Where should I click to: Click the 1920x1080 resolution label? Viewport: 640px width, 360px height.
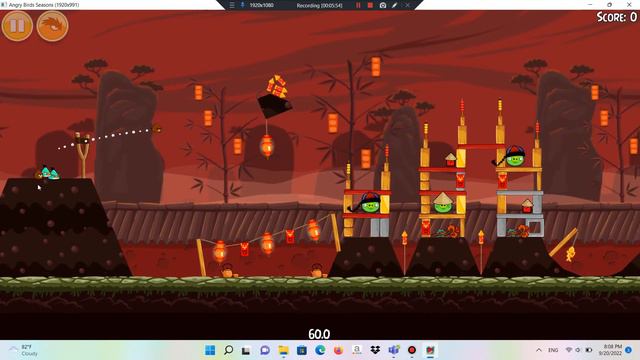coord(261,5)
